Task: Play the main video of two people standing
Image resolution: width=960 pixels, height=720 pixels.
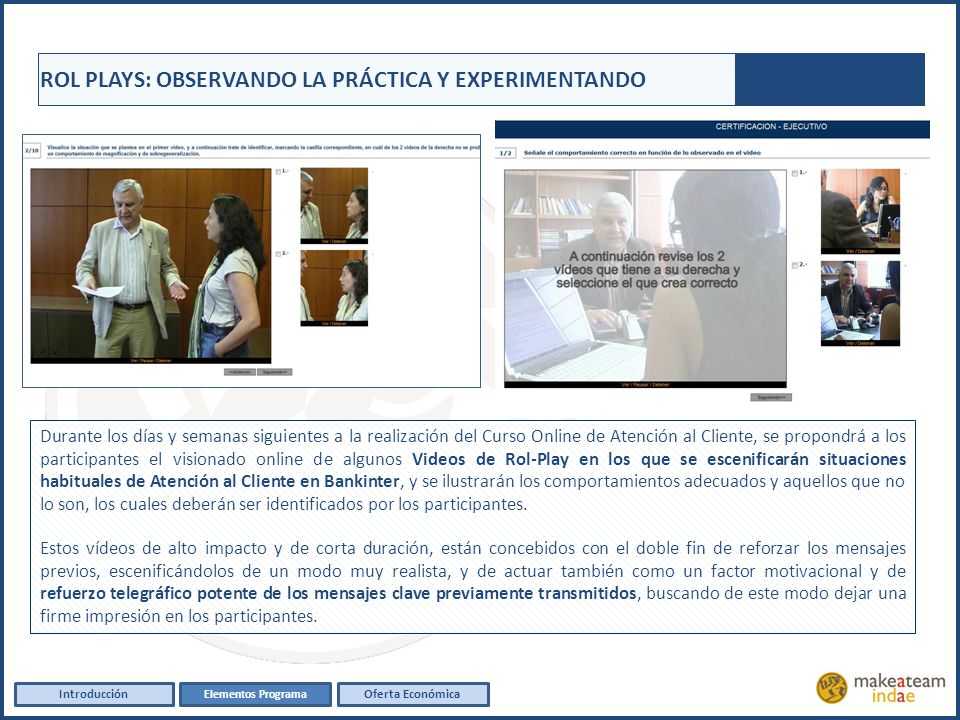Action: tap(151, 263)
